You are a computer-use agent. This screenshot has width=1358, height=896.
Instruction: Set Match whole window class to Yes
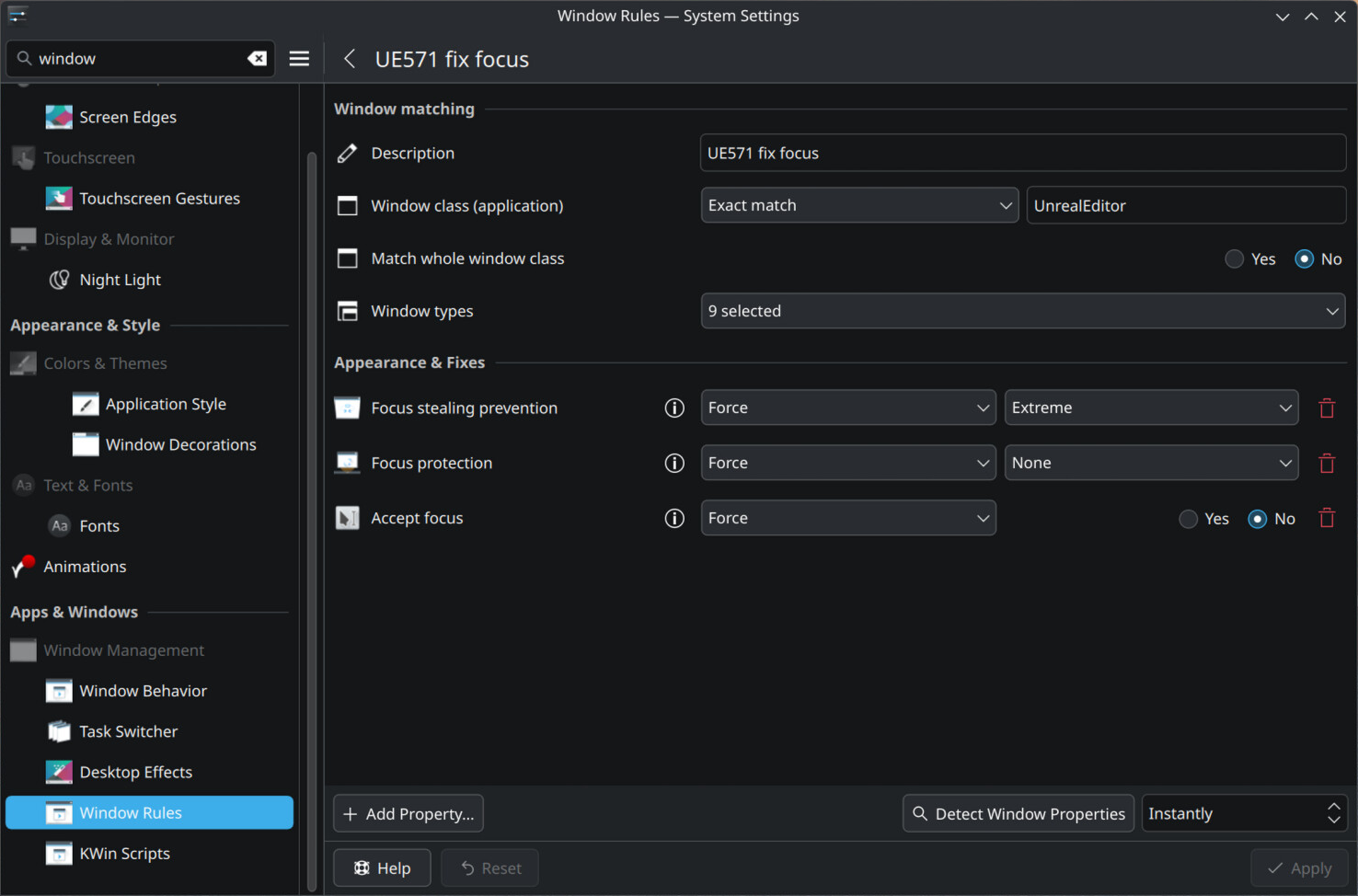(1234, 258)
